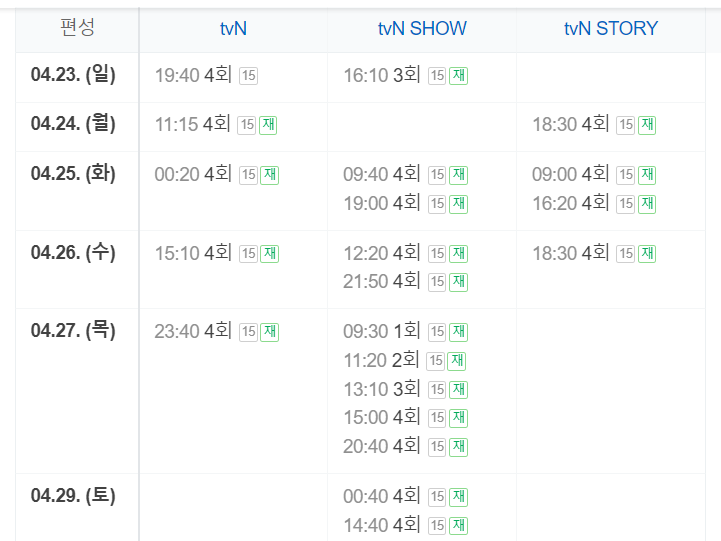Screen dimensions: 721x541
Task: Open the tvN STORY channel link
Action: [x=611, y=28]
